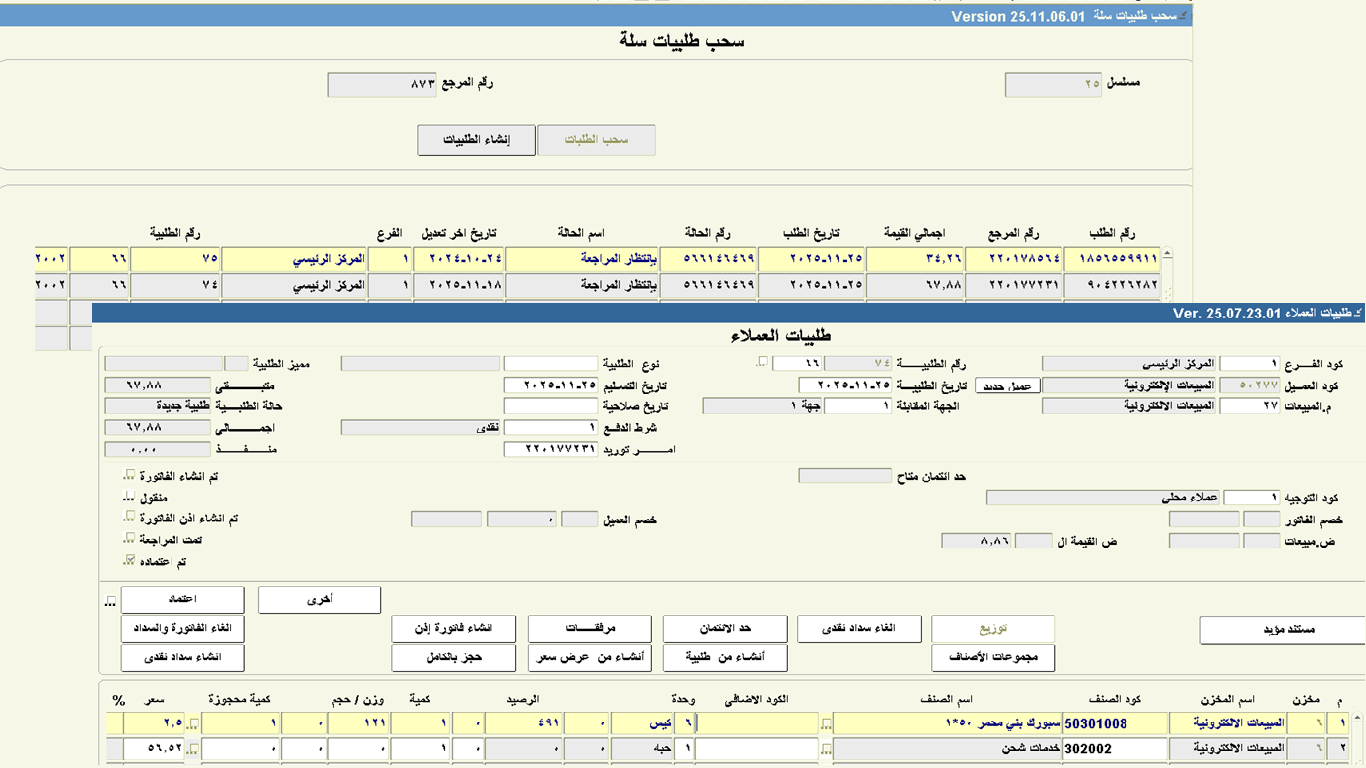Click the طلبيات العملاء window title icon
Image resolution: width=1366 pixels, height=768 pixels.
[x=1357, y=314]
